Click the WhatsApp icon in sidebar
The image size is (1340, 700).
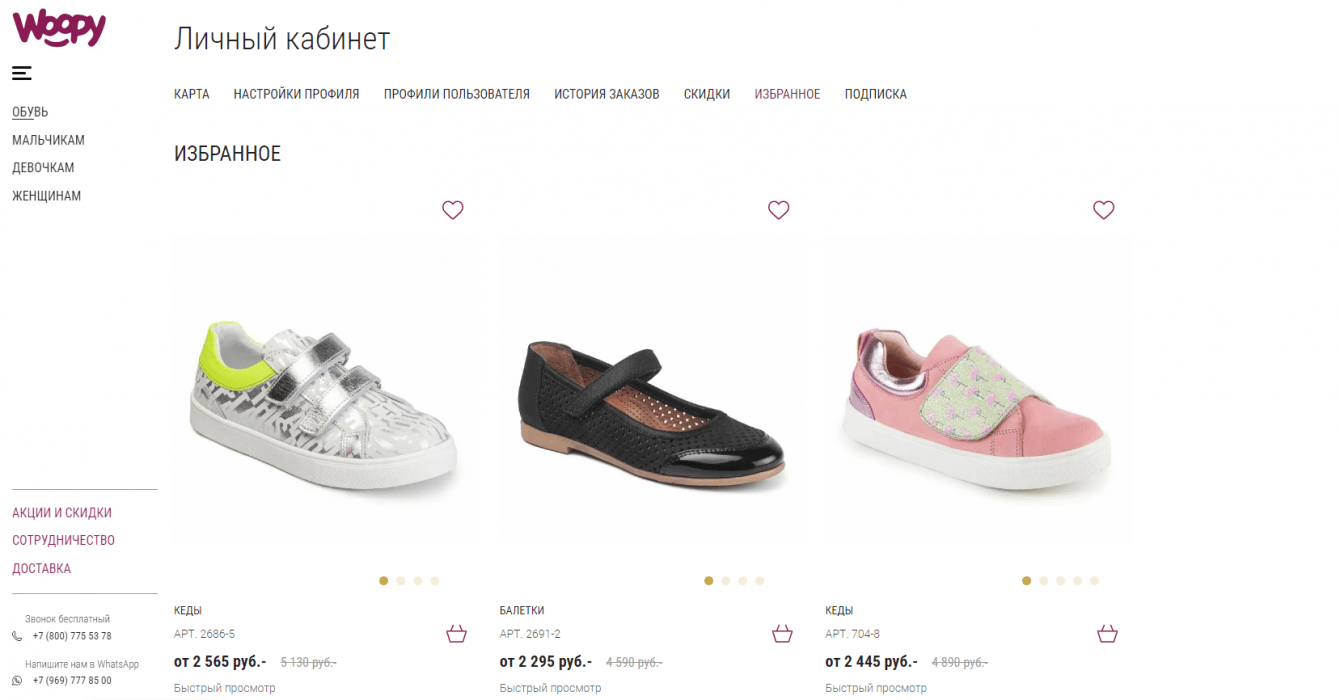17,681
